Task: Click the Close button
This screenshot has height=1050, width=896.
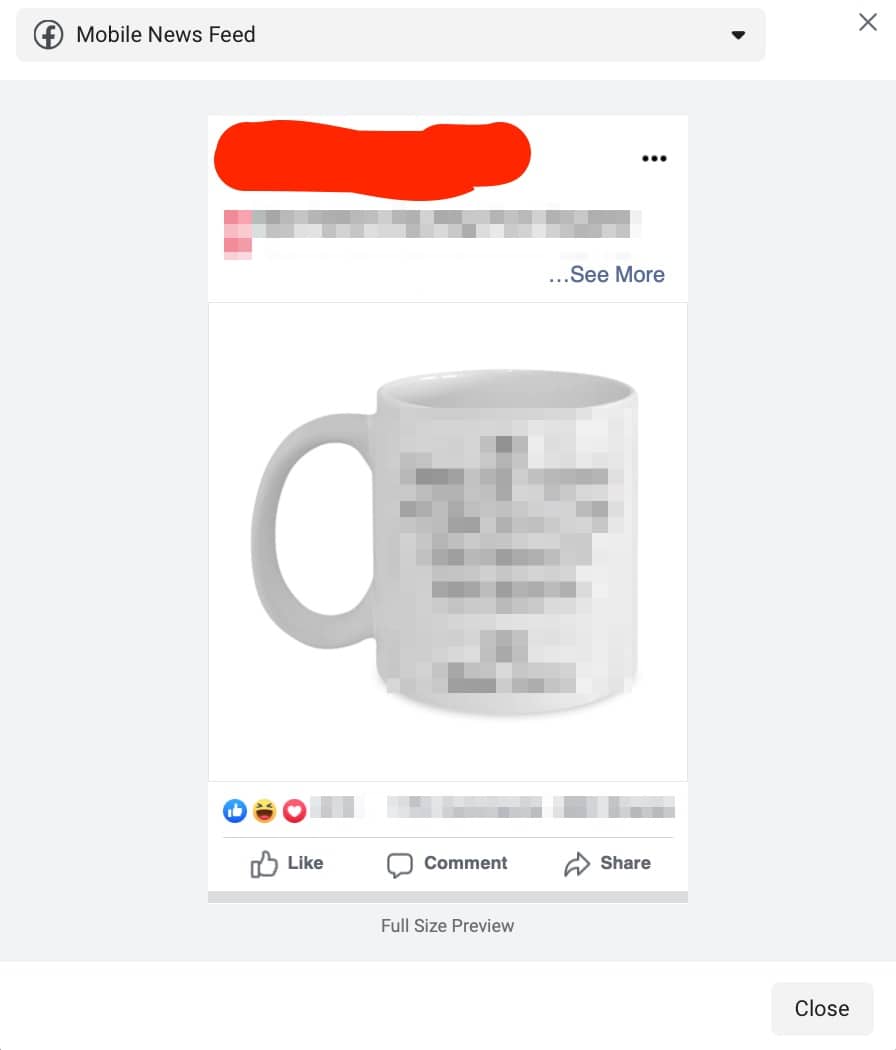Action: point(822,1008)
